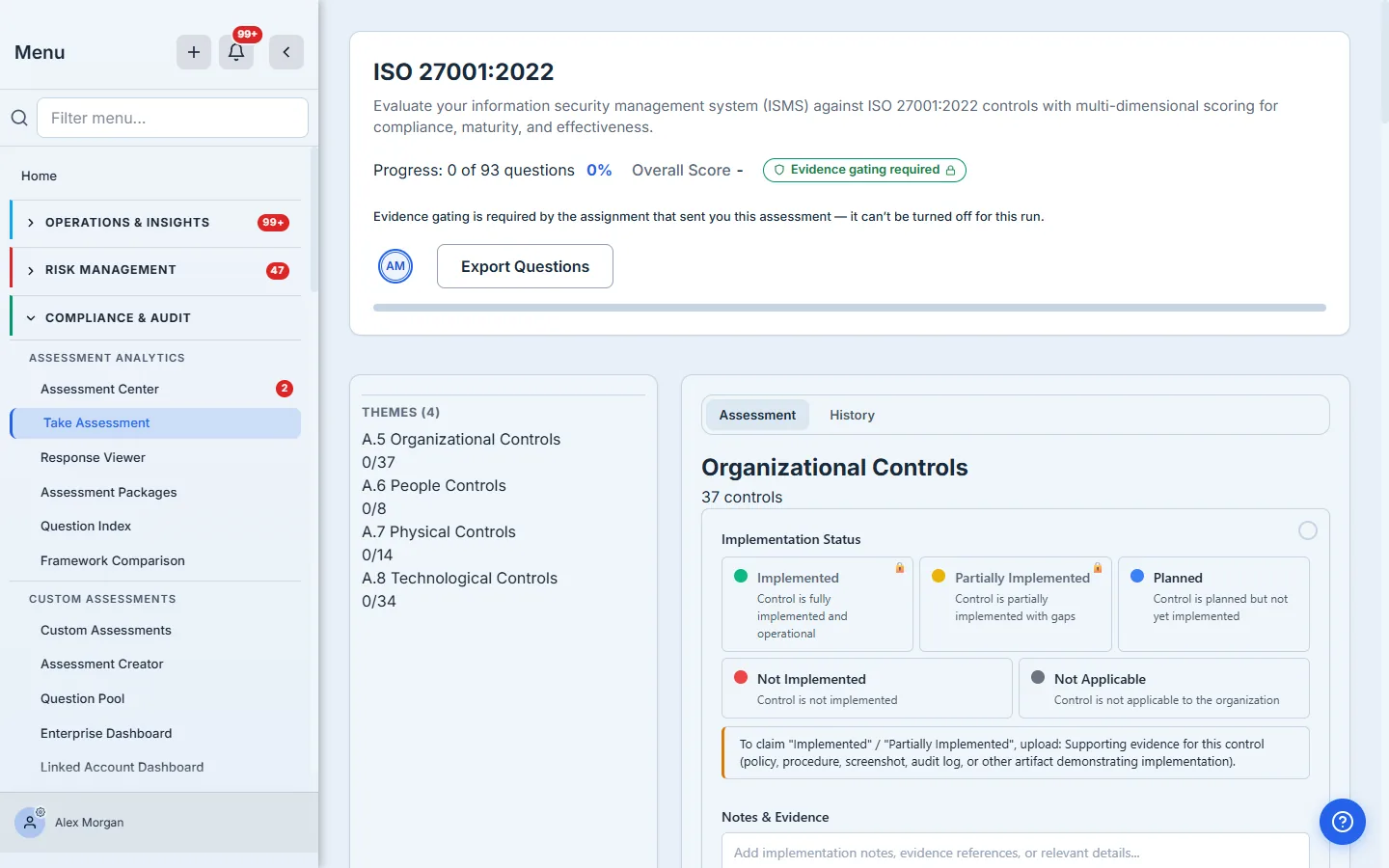Select Not Implemented status option
Image resolution: width=1389 pixels, height=868 pixels.
tap(867, 689)
